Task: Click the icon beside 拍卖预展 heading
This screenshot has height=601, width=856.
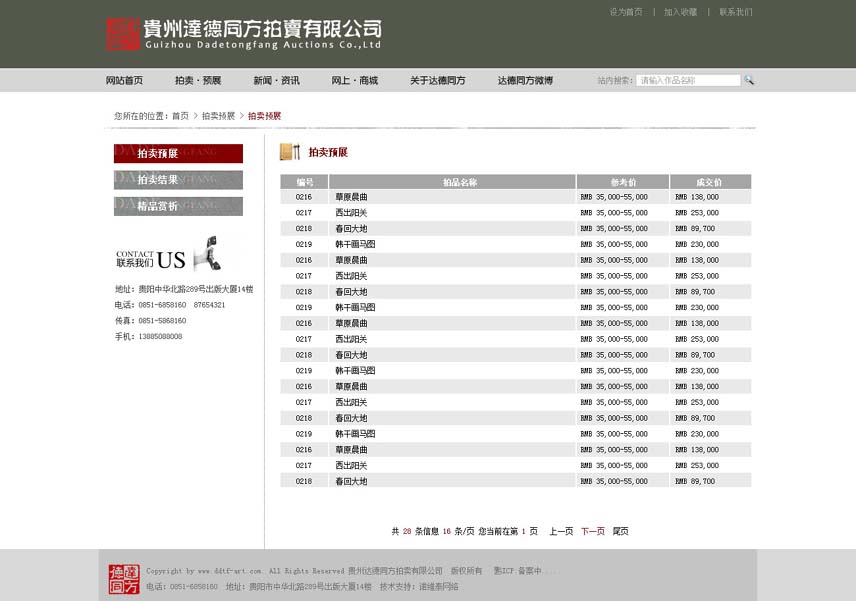Action: tap(290, 152)
